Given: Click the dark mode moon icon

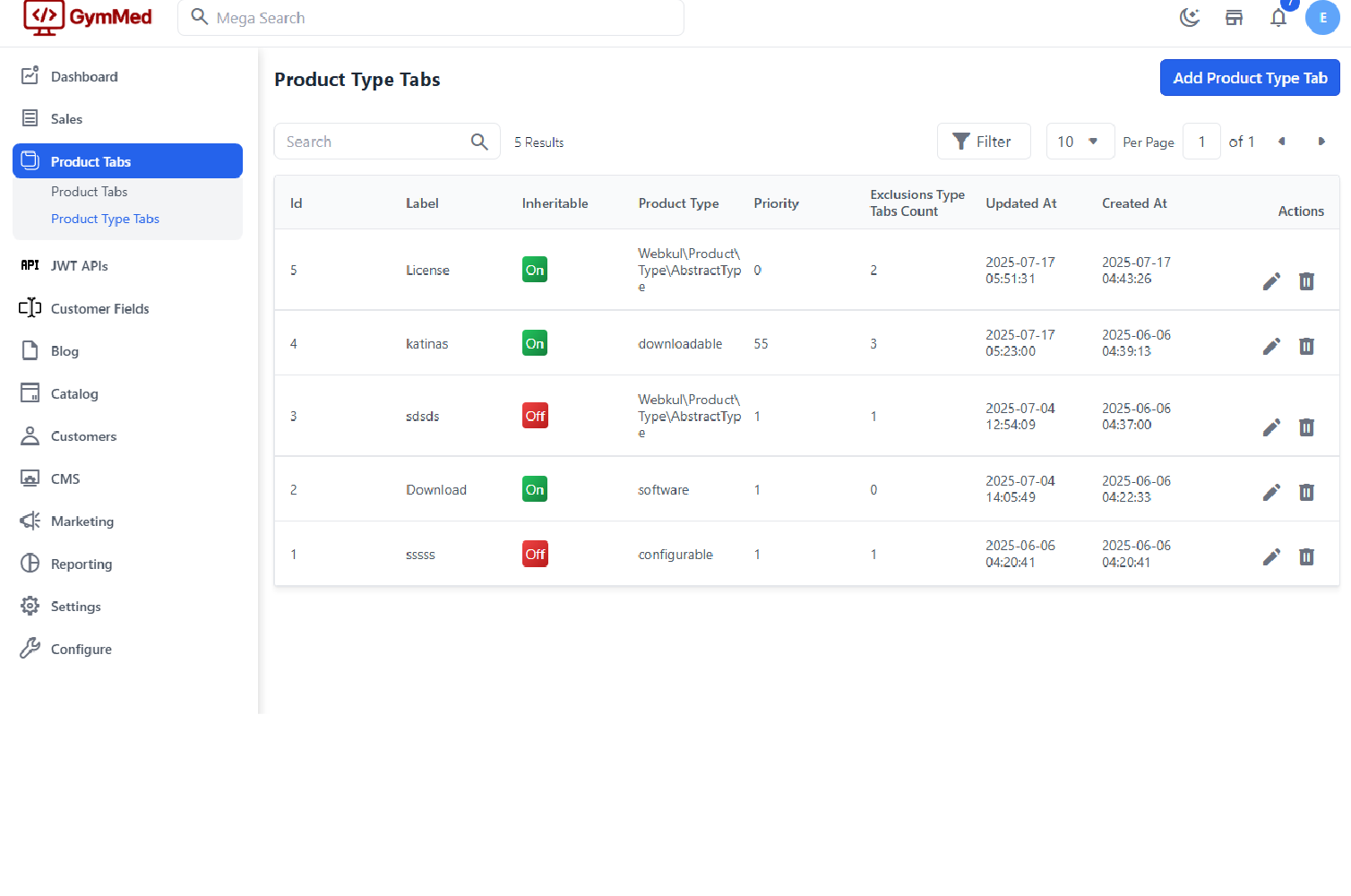Looking at the screenshot, I should click(x=1189, y=18).
